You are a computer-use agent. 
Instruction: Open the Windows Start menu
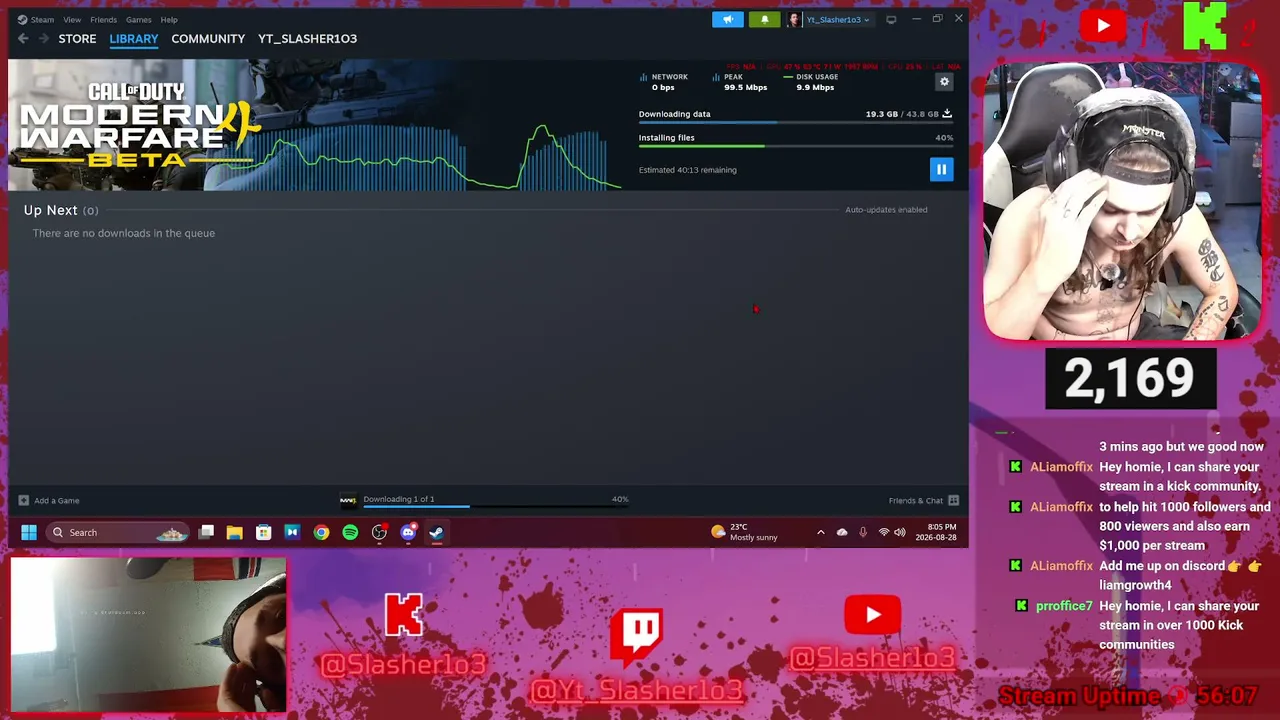point(28,532)
